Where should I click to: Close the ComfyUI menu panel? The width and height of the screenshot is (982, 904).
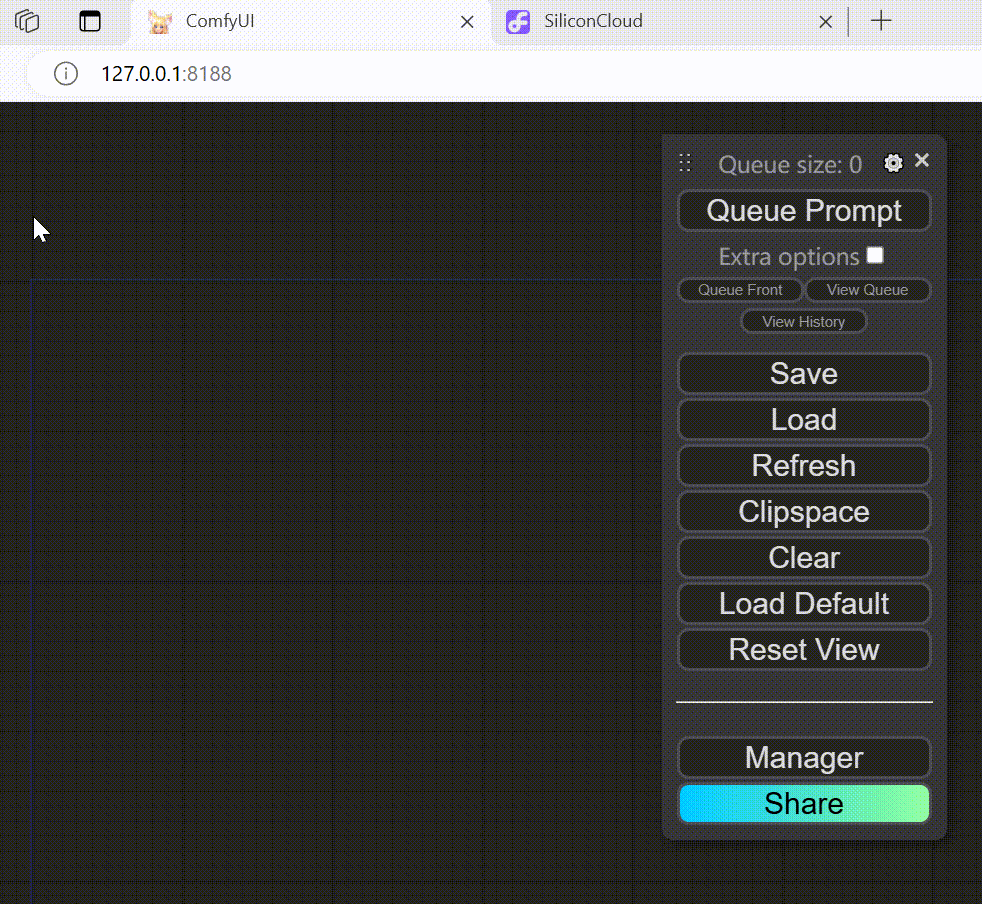coord(922,160)
